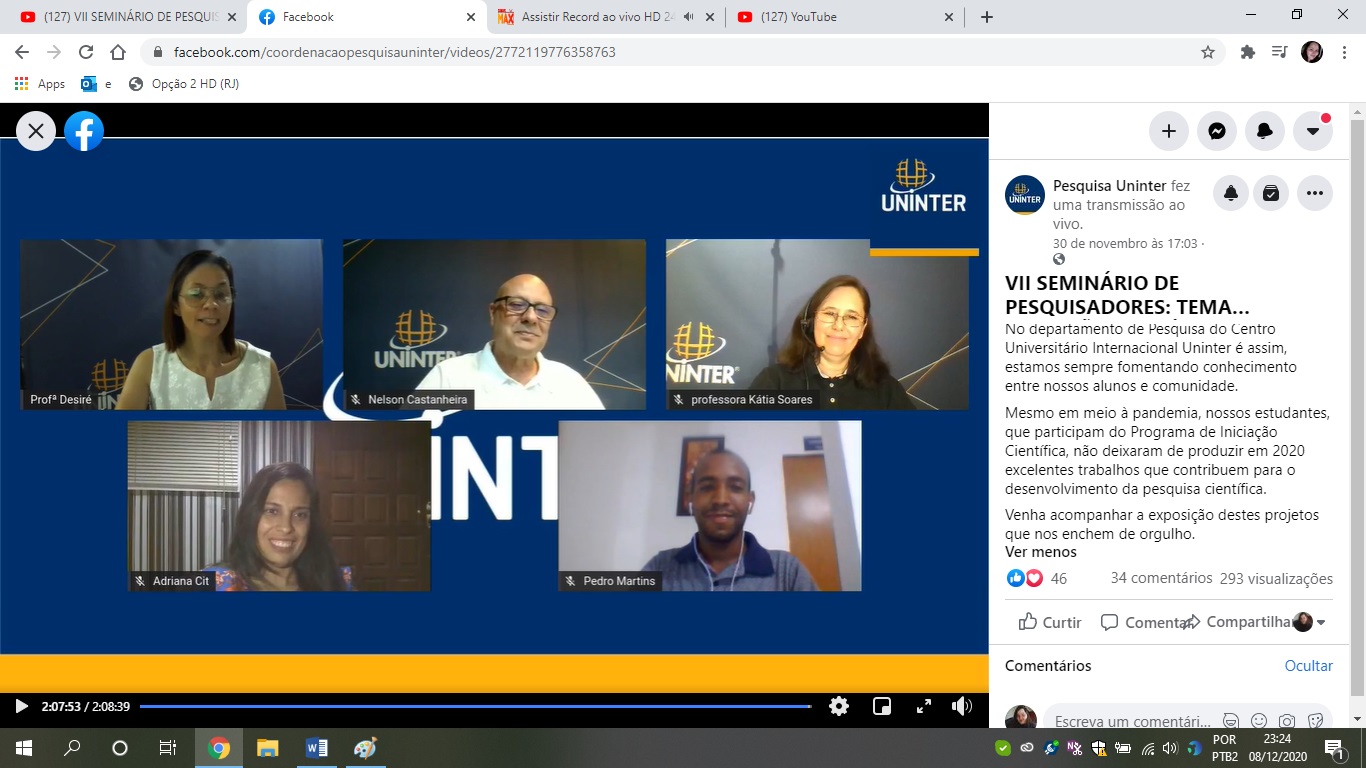Viewport: 1366px width, 768px height.
Task: Switch to the VII SEMINÁRIO DE PESQUISA YouTube tab
Action: point(125,17)
